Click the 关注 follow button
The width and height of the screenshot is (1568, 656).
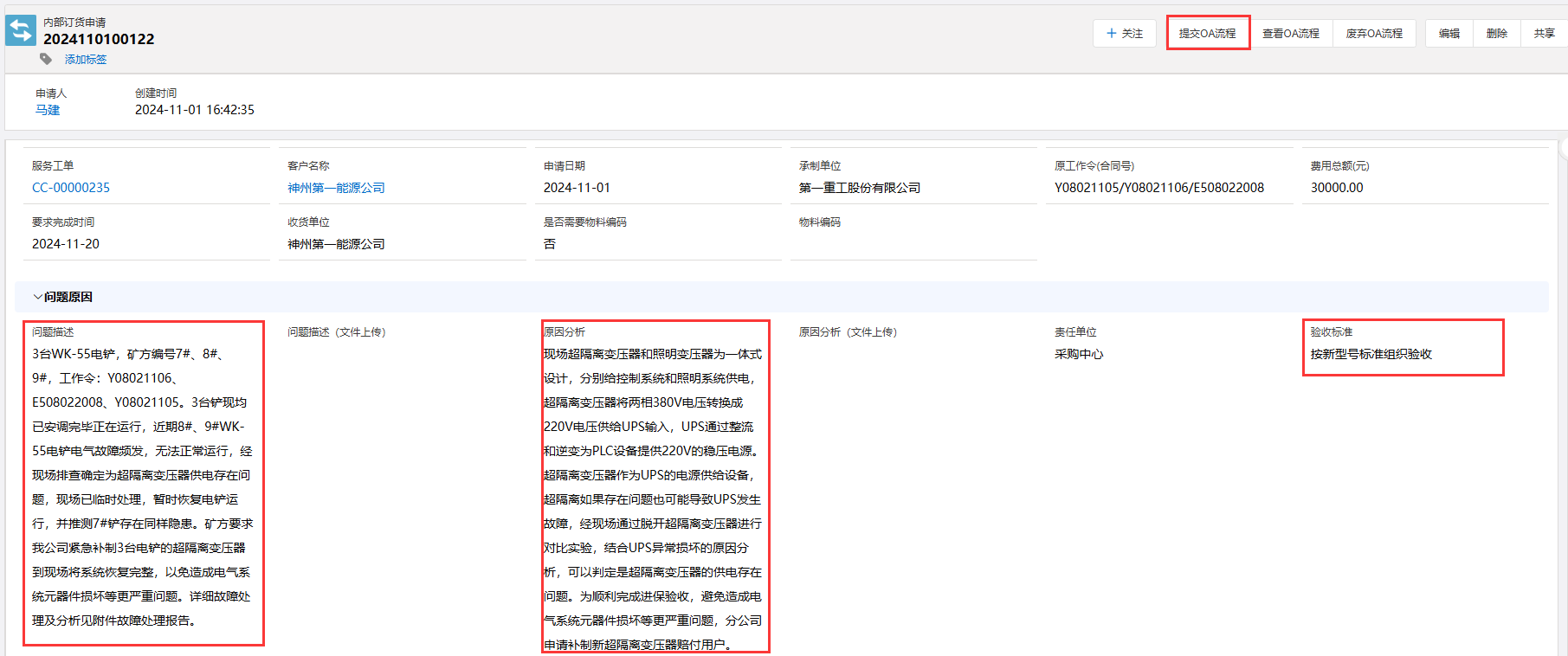1124,34
